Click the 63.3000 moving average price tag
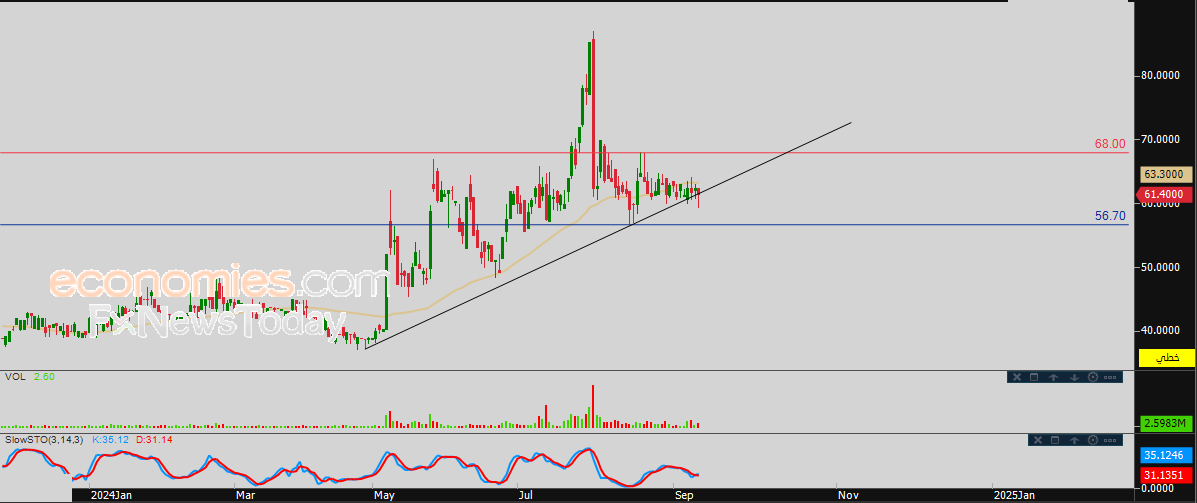This screenshot has width=1197, height=503. tap(1166, 175)
